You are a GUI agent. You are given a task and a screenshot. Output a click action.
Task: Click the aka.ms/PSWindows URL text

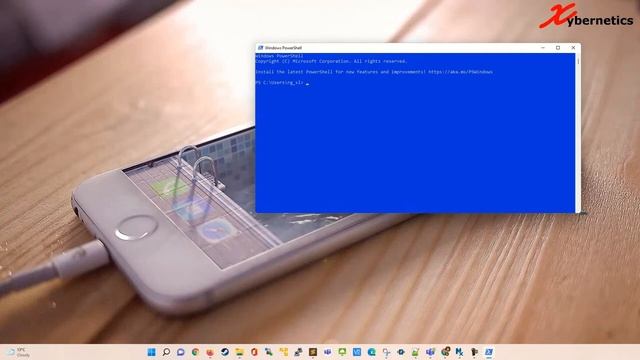[x=460, y=72]
